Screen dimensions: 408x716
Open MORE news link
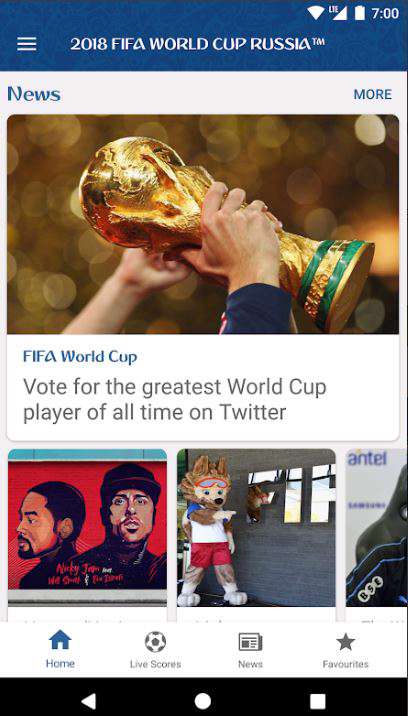point(373,94)
